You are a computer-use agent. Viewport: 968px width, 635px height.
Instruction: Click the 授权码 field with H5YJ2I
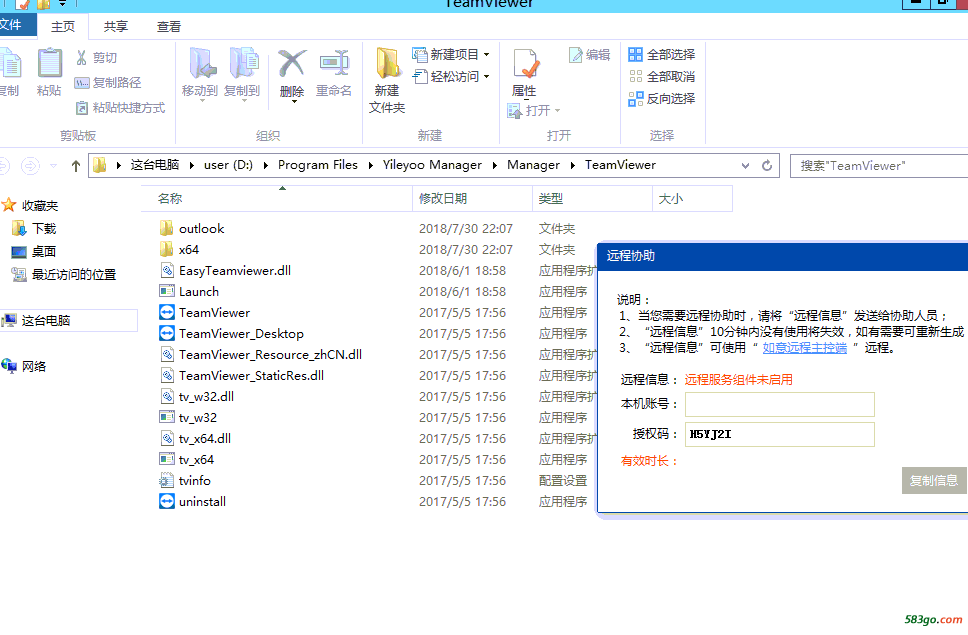780,434
